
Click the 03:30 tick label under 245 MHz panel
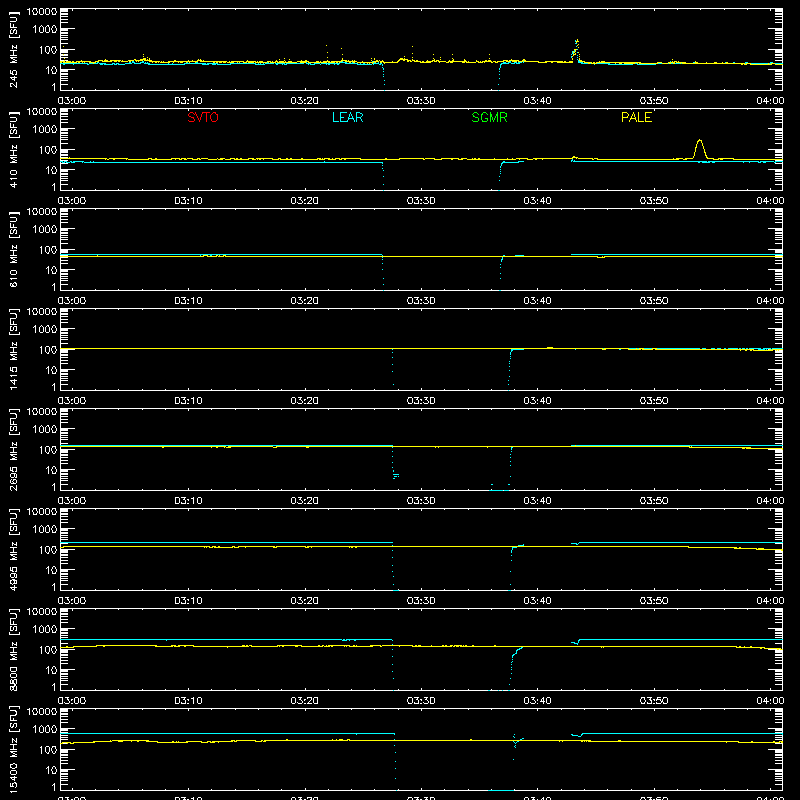coord(421,101)
